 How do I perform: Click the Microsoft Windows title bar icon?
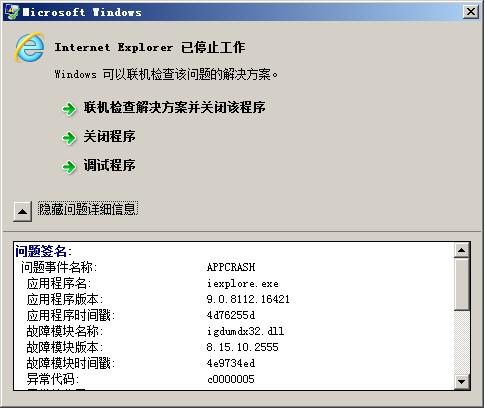pyautogui.click(x=12, y=12)
